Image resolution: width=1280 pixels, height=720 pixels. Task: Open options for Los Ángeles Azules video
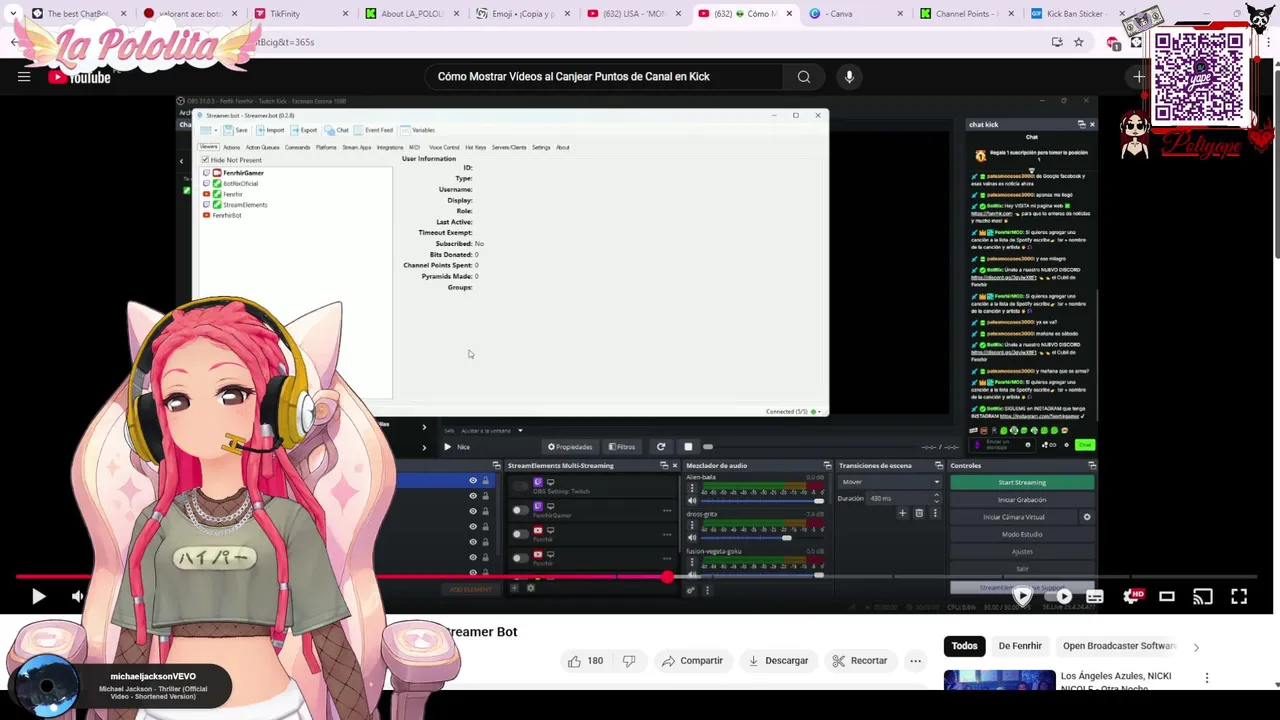click(1207, 678)
